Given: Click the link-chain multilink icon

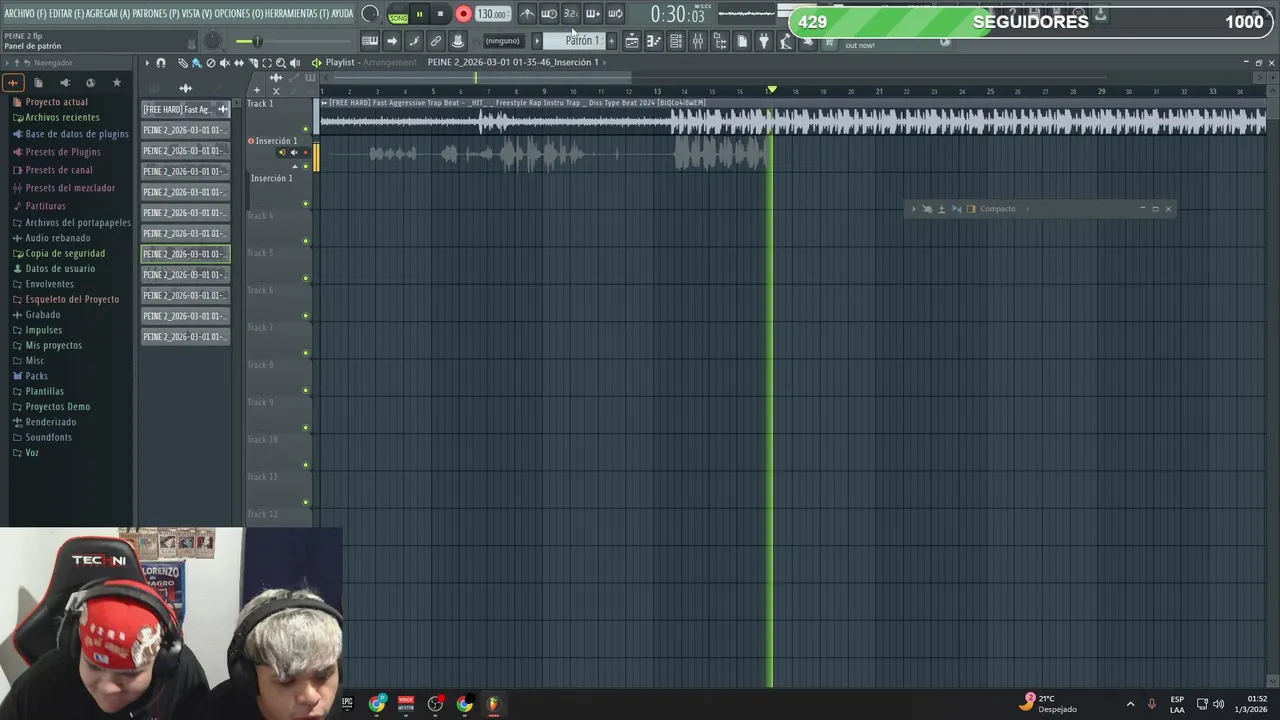Looking at the screenshot, I should pos(436,41).
